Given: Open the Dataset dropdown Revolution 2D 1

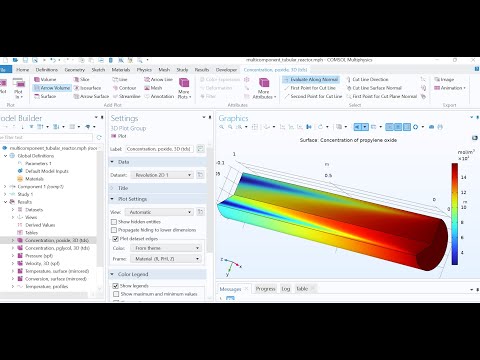Looking at the screenshot, I should [162, 175].
